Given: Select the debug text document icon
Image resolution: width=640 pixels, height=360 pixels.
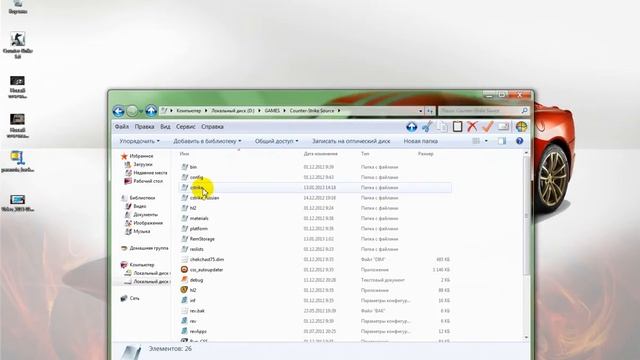Looking at the screenshot, I should pyautogui.click(x=184, y=280).
